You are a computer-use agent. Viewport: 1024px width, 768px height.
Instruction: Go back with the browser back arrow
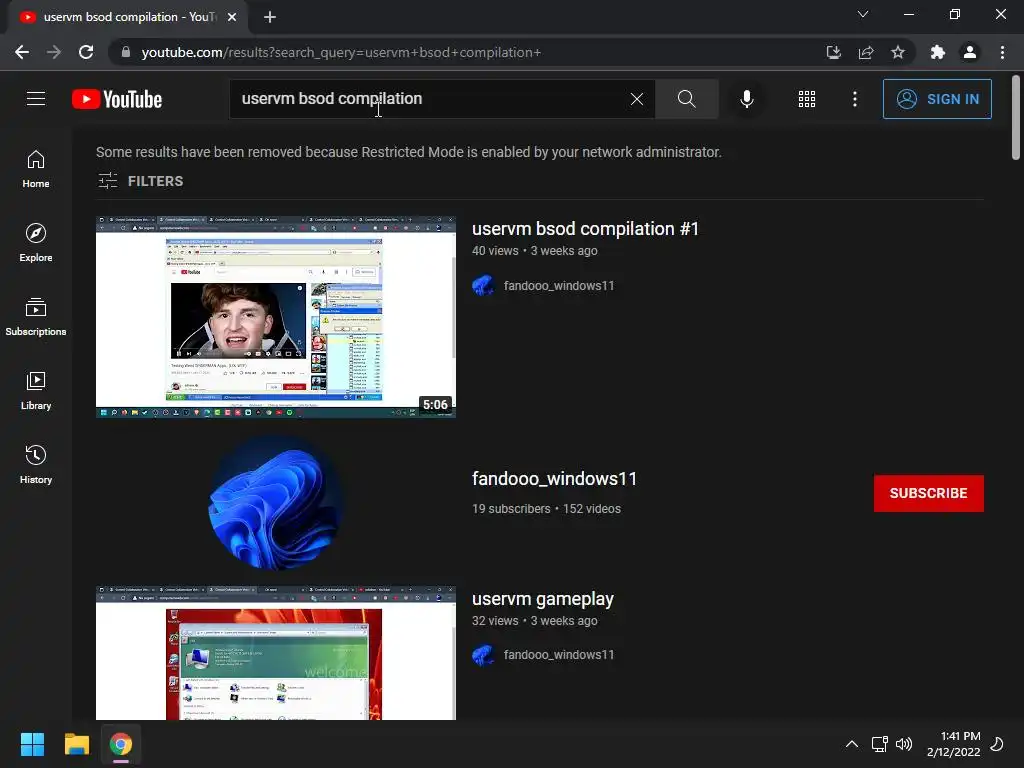pos(22,52)
